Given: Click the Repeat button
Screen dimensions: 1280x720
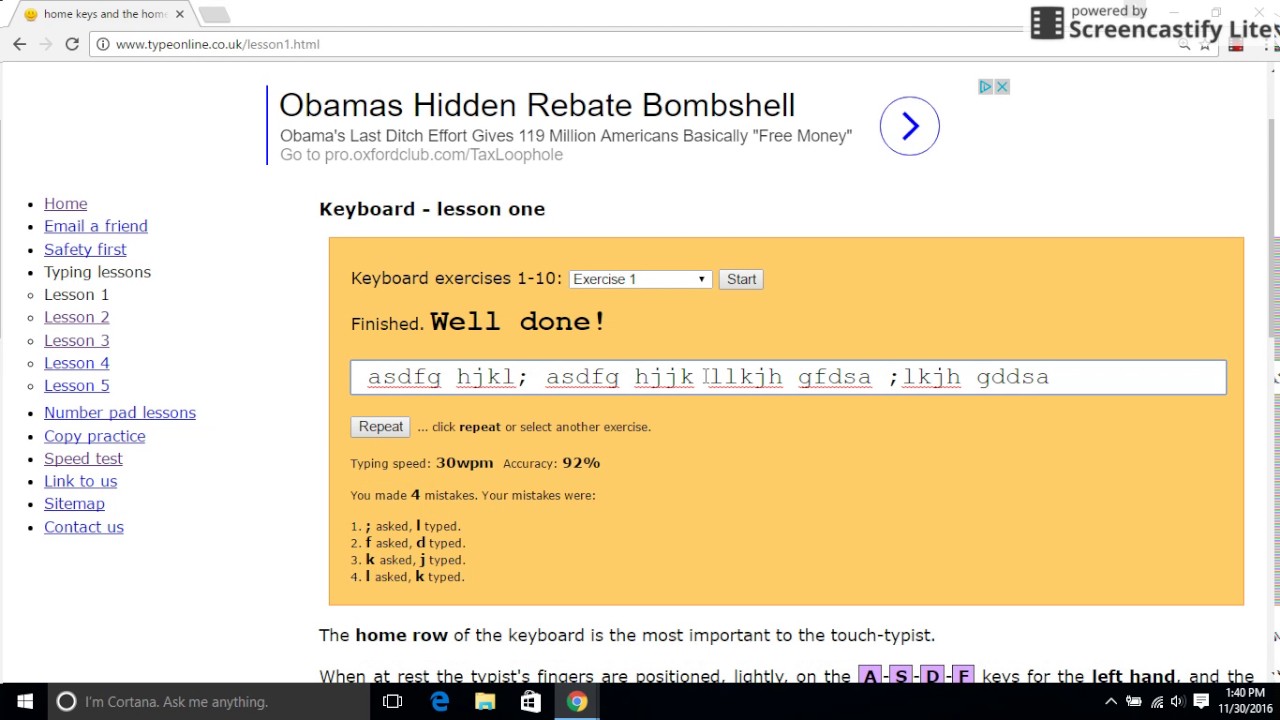Looking at the screenshot, I should 381,426.
